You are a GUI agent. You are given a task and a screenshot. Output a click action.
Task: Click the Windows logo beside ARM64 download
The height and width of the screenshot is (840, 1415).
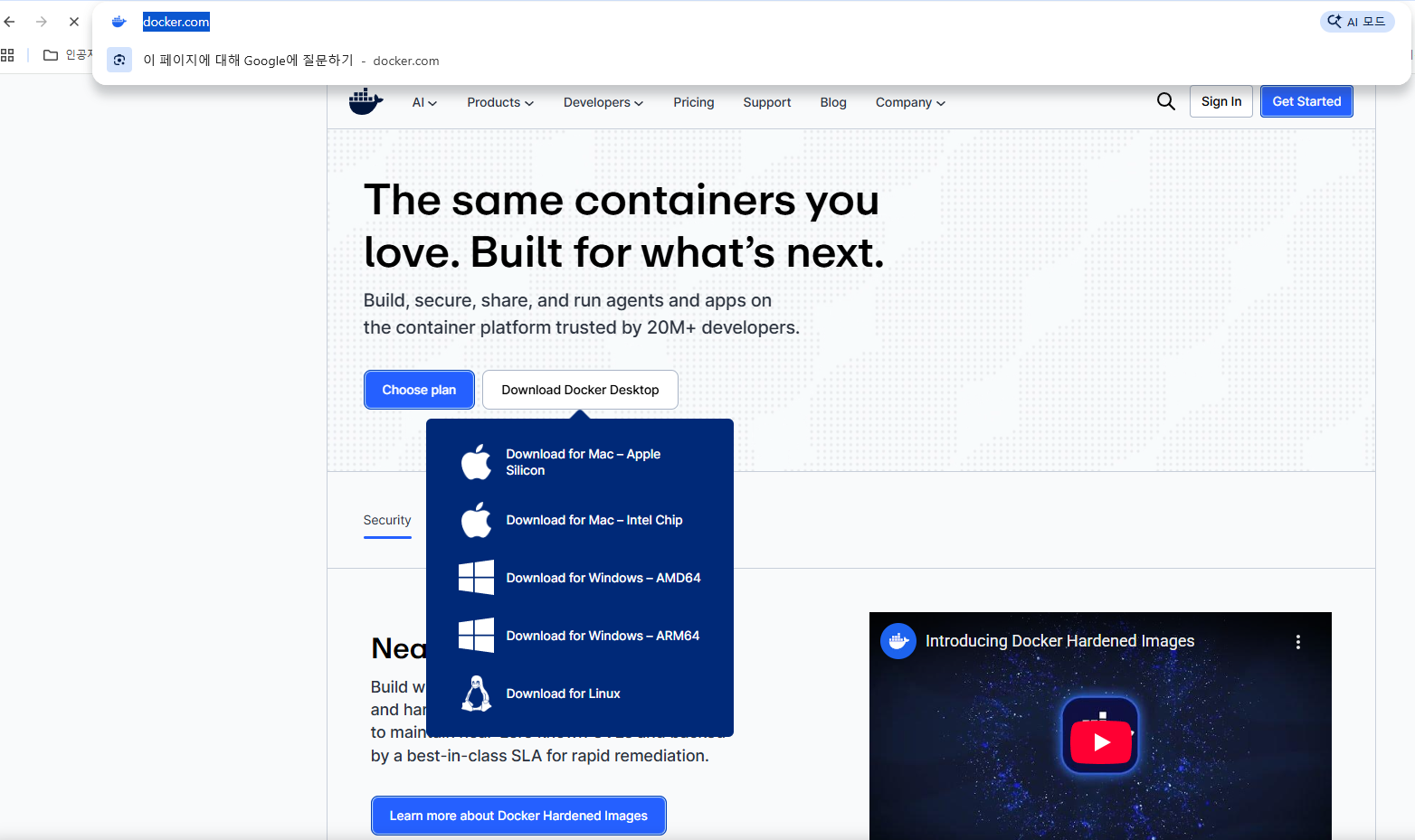476,636
